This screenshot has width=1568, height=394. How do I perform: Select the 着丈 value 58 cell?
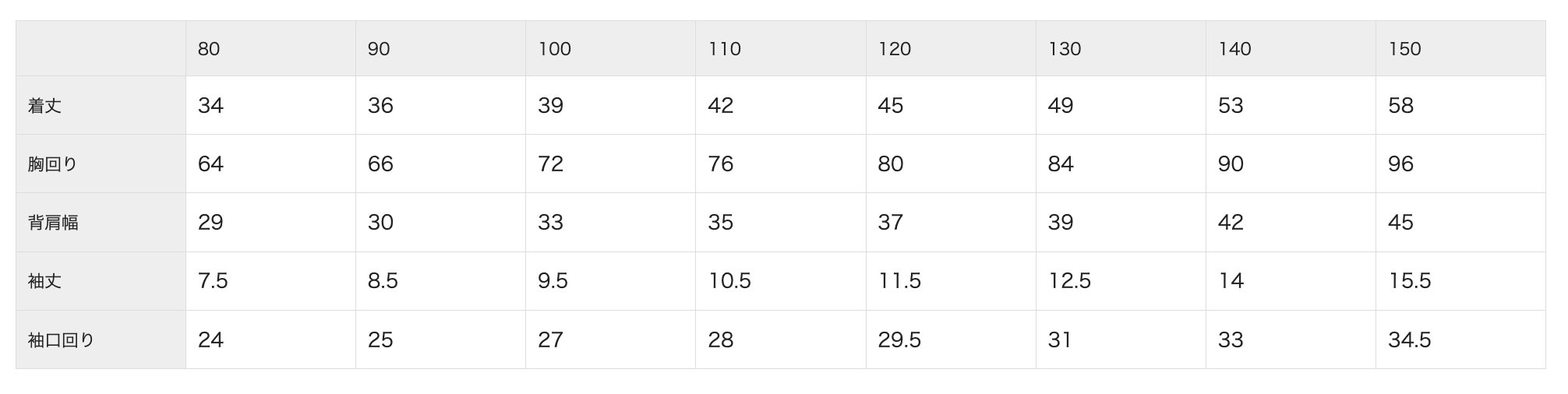click(1460, 105)
